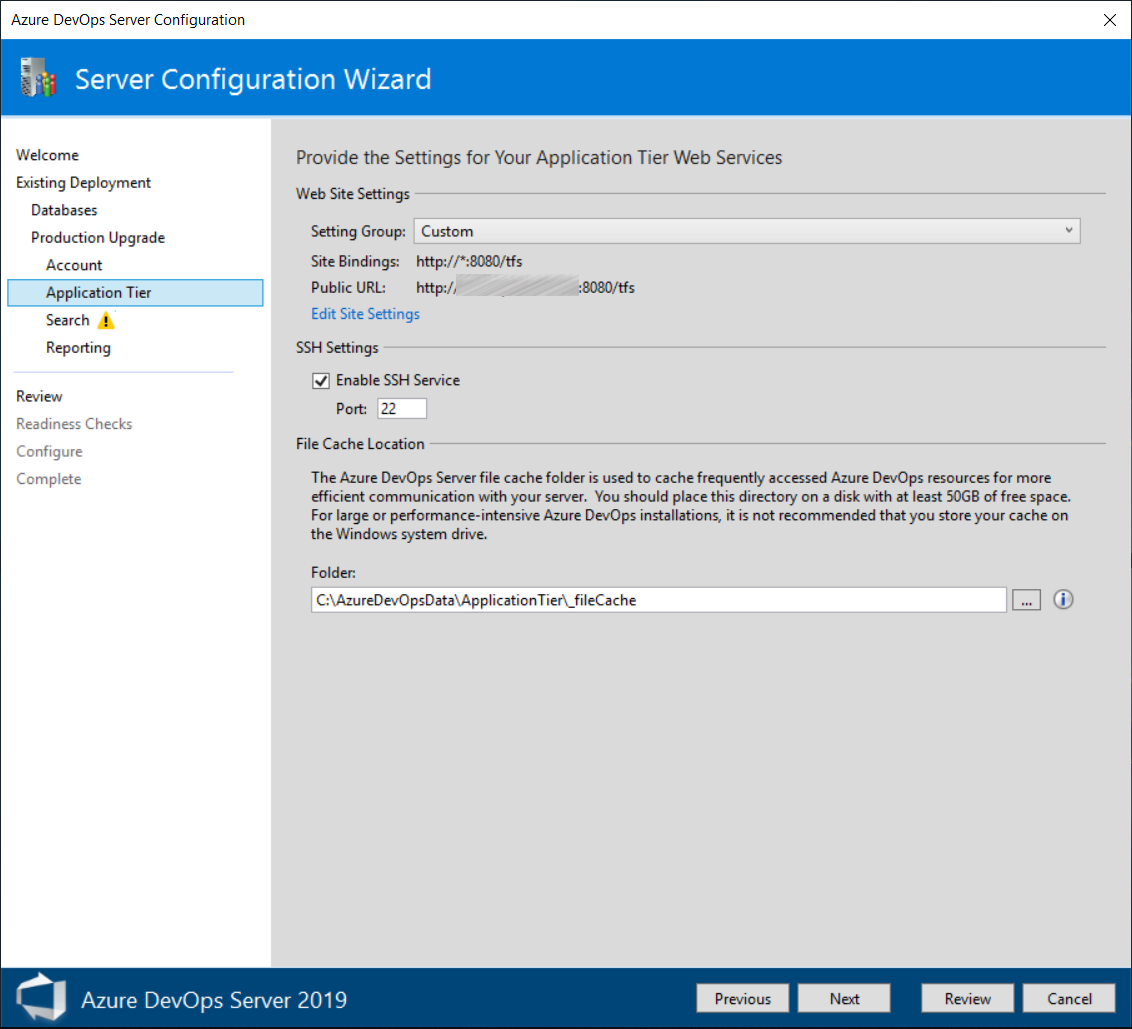Navigate to the Account page
This screenshot has height=1029, width=1132.
[74, 265]
